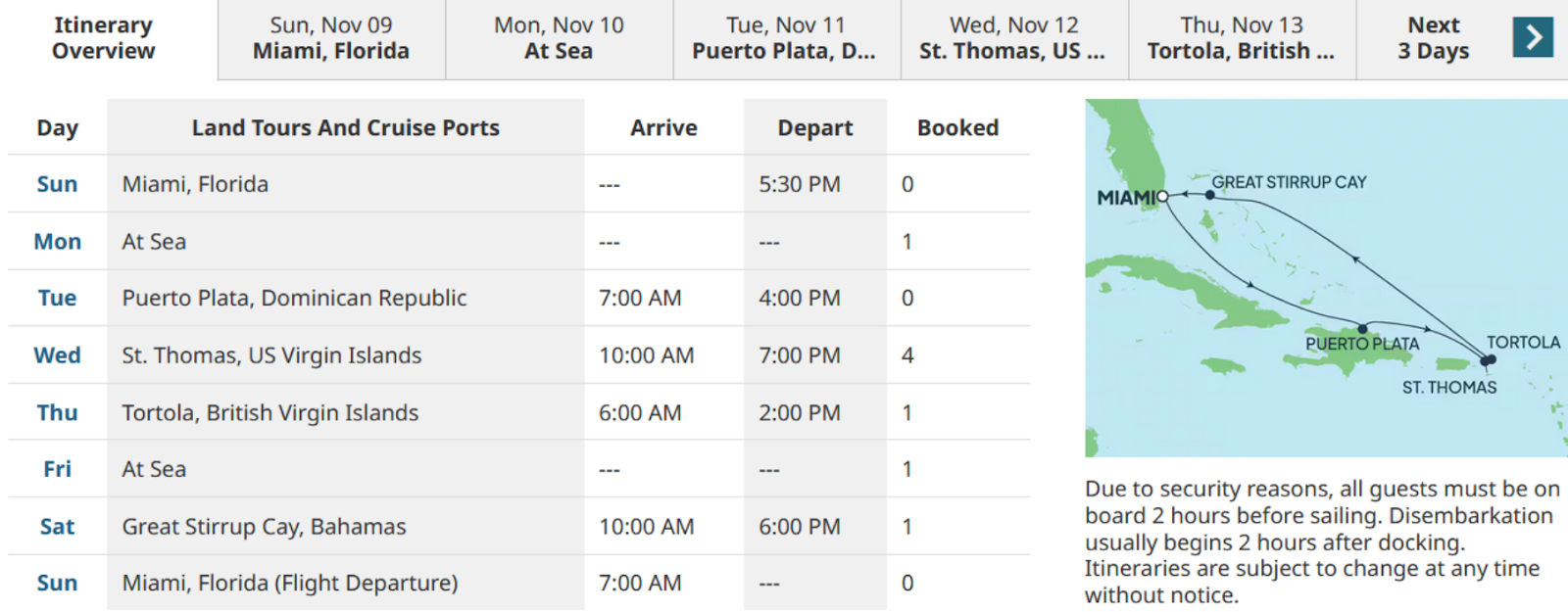The image size is (1568, 612).
Task: Open the Tue, Nov 11 Puerto Plata tab
Action: click(x=785, y=38)
